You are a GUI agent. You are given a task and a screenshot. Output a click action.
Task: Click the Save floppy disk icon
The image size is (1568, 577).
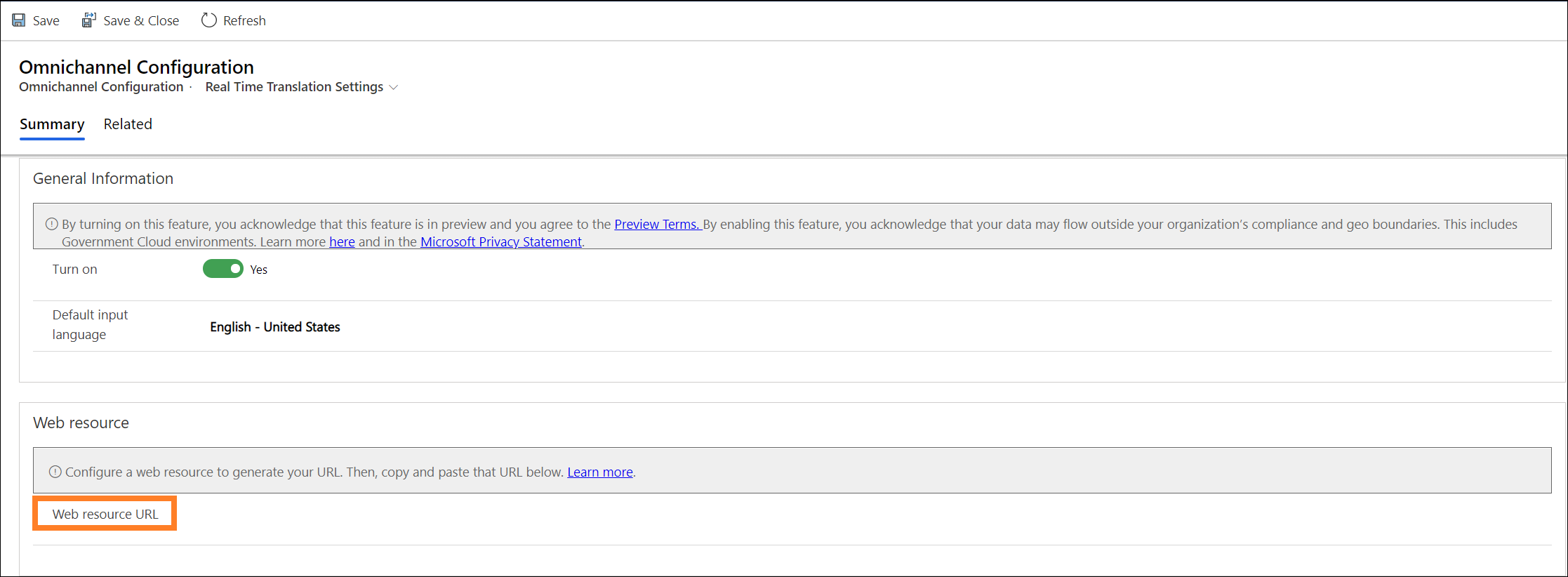pyautogui.click(x=19, y=20)
